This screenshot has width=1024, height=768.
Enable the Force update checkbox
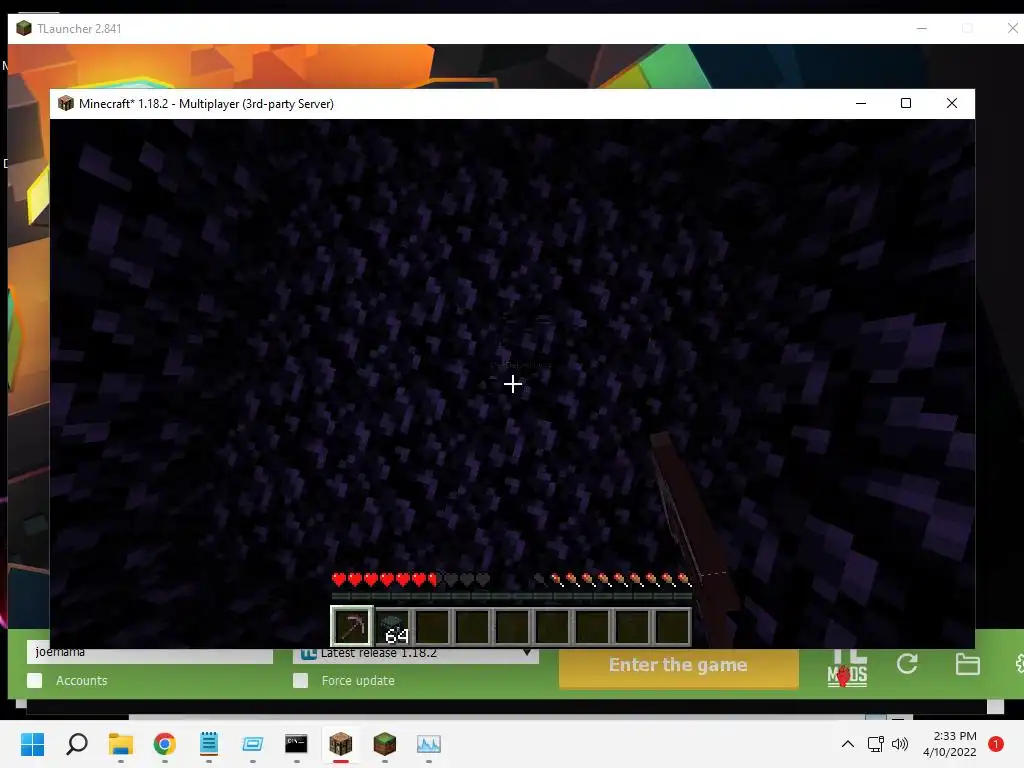pyautogui.click(x=300, y=680)
